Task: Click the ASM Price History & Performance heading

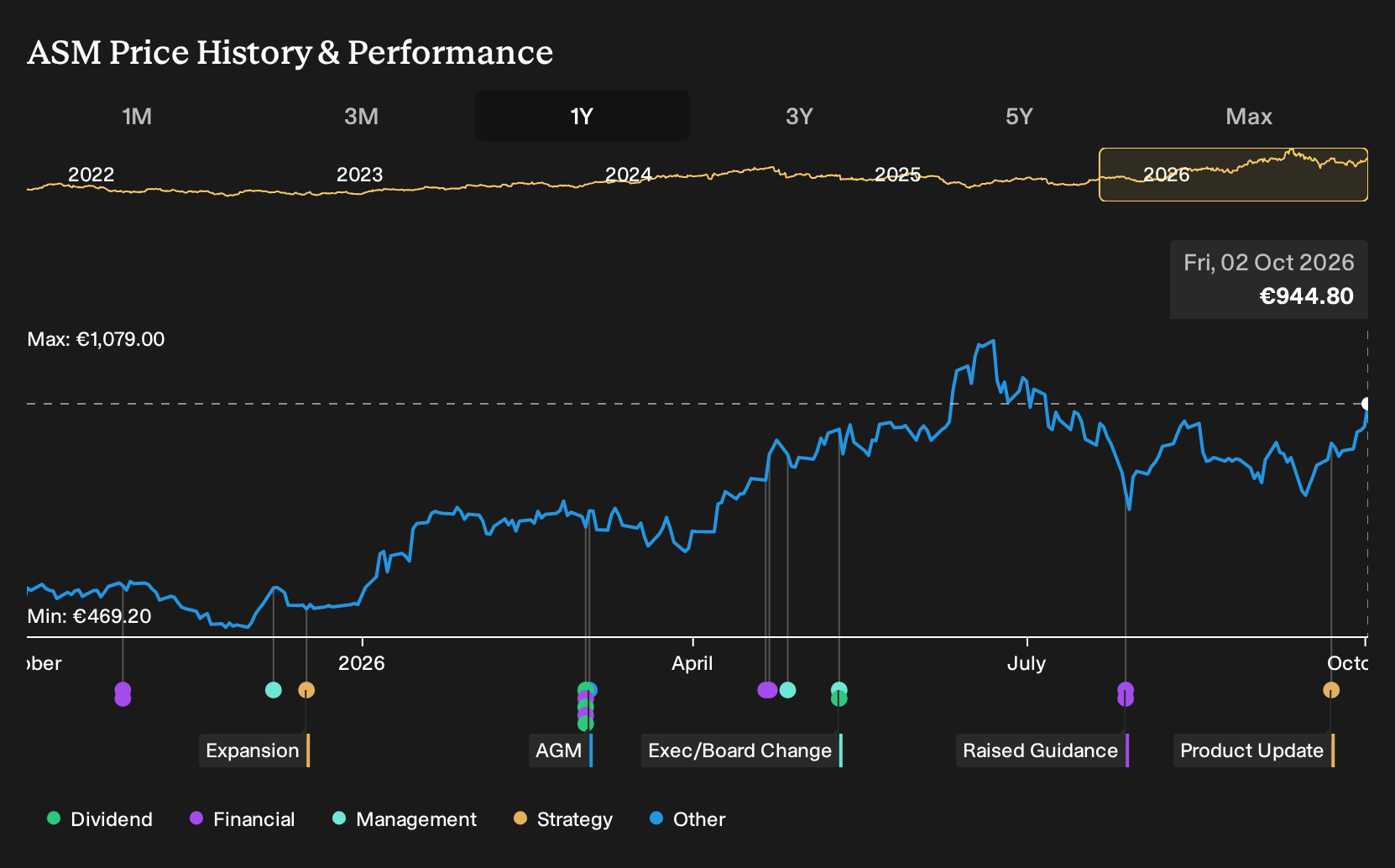Action: 290,52
